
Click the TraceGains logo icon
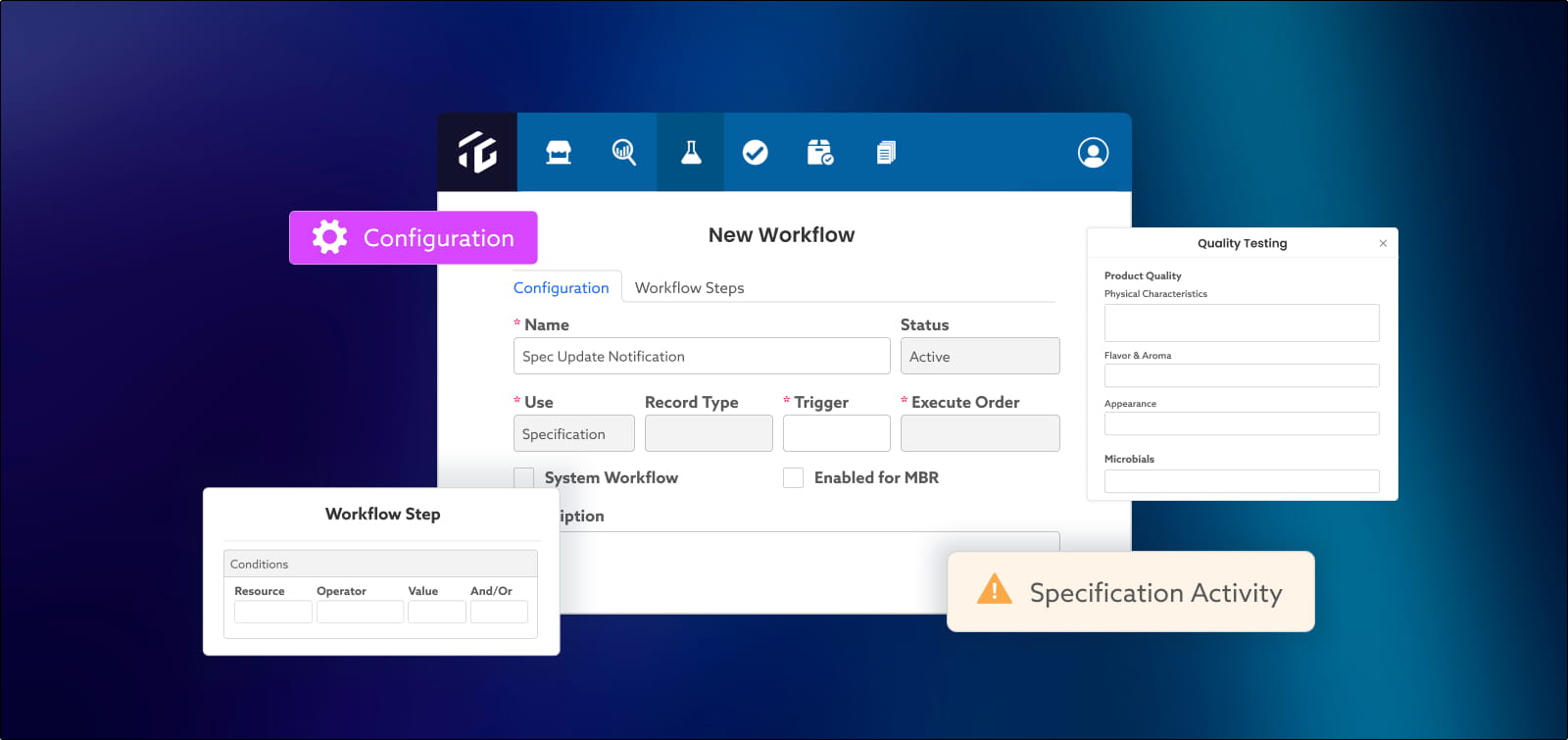pyautogui.click(x=477, y=152)
